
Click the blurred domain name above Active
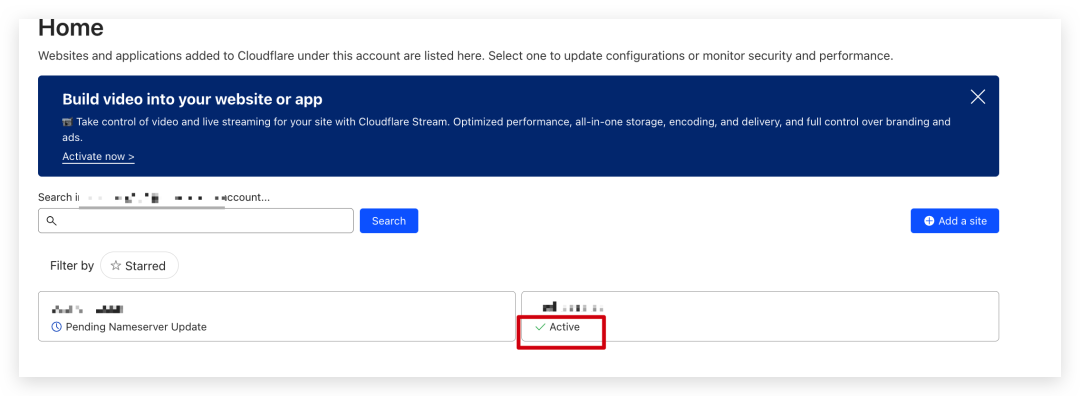(572, 307)
